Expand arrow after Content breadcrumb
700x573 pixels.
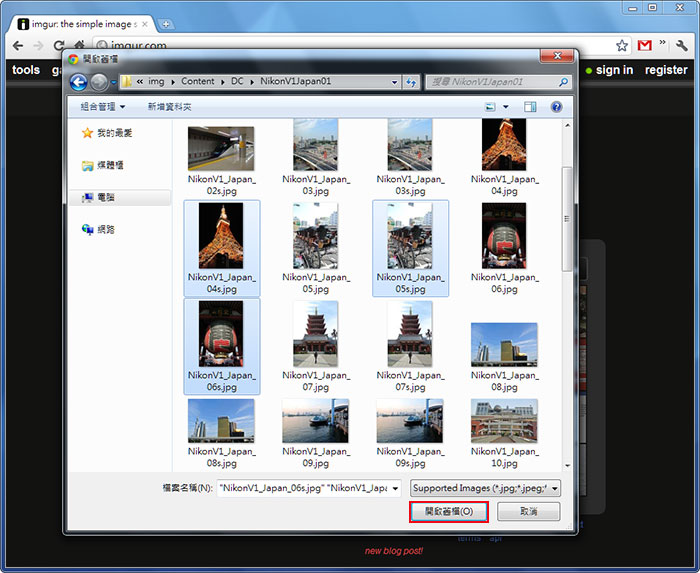tap(222, 82)
